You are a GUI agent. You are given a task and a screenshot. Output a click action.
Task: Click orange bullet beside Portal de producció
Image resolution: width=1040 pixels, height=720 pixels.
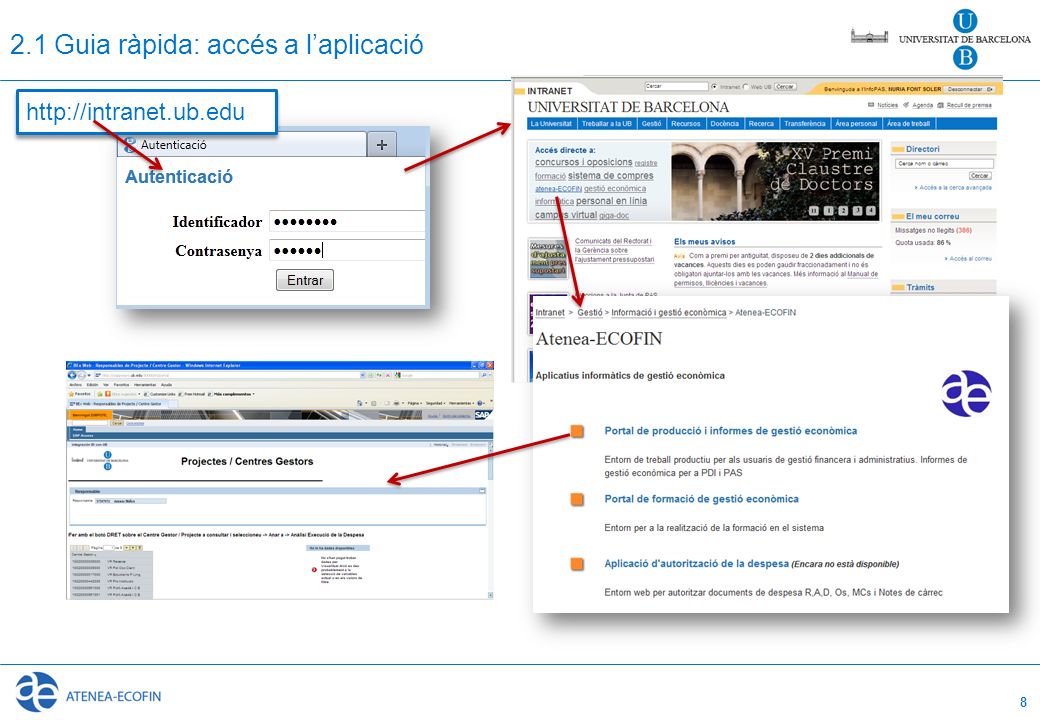577,432
